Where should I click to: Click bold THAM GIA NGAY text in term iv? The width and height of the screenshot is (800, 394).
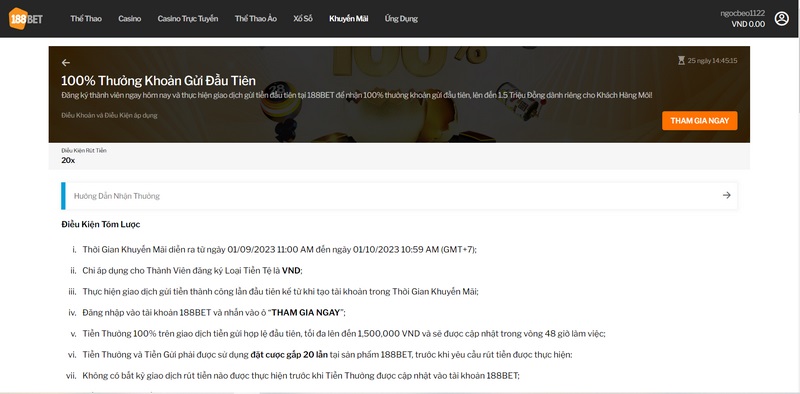pyautogui.click(x=306, y=312)
